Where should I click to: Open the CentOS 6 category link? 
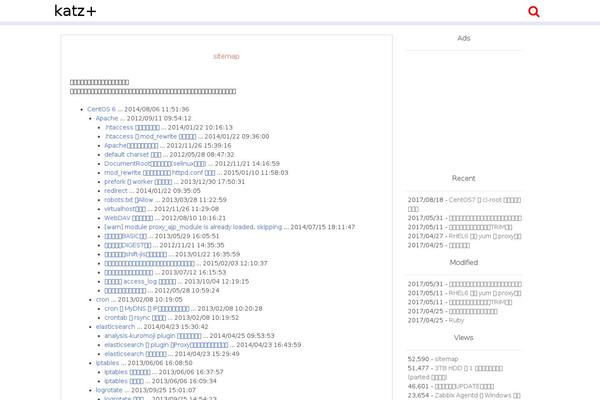point(101,109)
